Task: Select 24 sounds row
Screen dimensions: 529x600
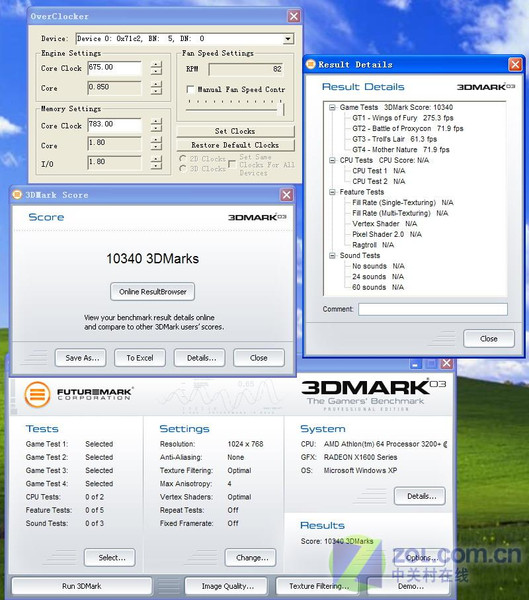Action: point(378,277)
